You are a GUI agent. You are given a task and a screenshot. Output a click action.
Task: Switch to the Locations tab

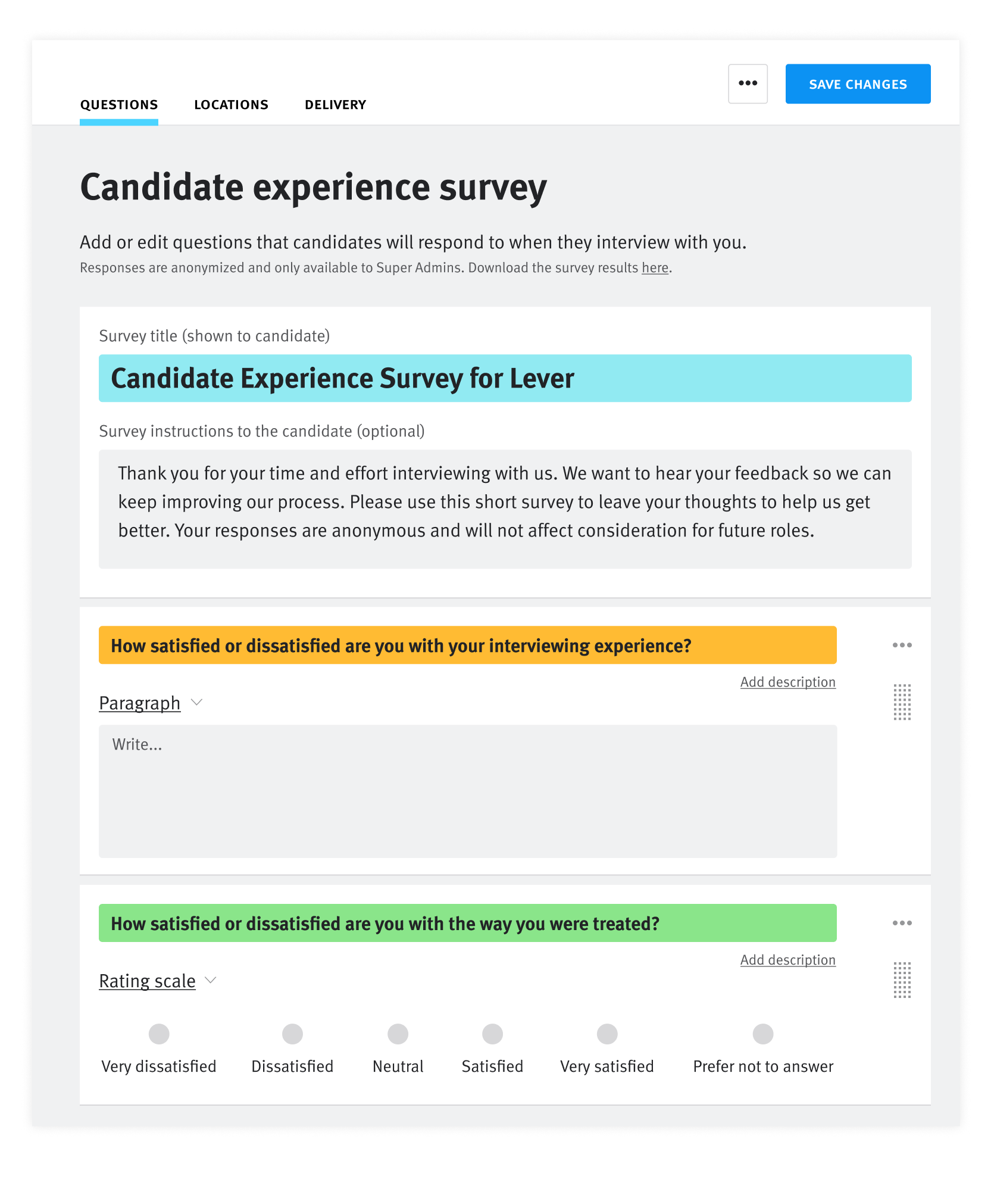click(x=231, y=105)
